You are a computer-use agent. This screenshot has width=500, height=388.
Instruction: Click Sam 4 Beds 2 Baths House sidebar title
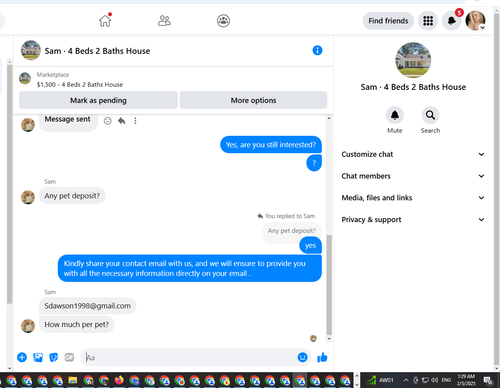pos(413,87)
